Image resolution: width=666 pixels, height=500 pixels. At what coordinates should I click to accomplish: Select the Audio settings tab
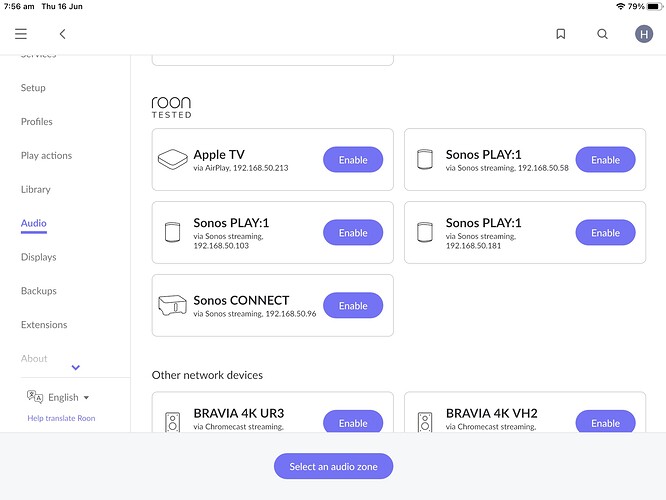pos(34,223)
